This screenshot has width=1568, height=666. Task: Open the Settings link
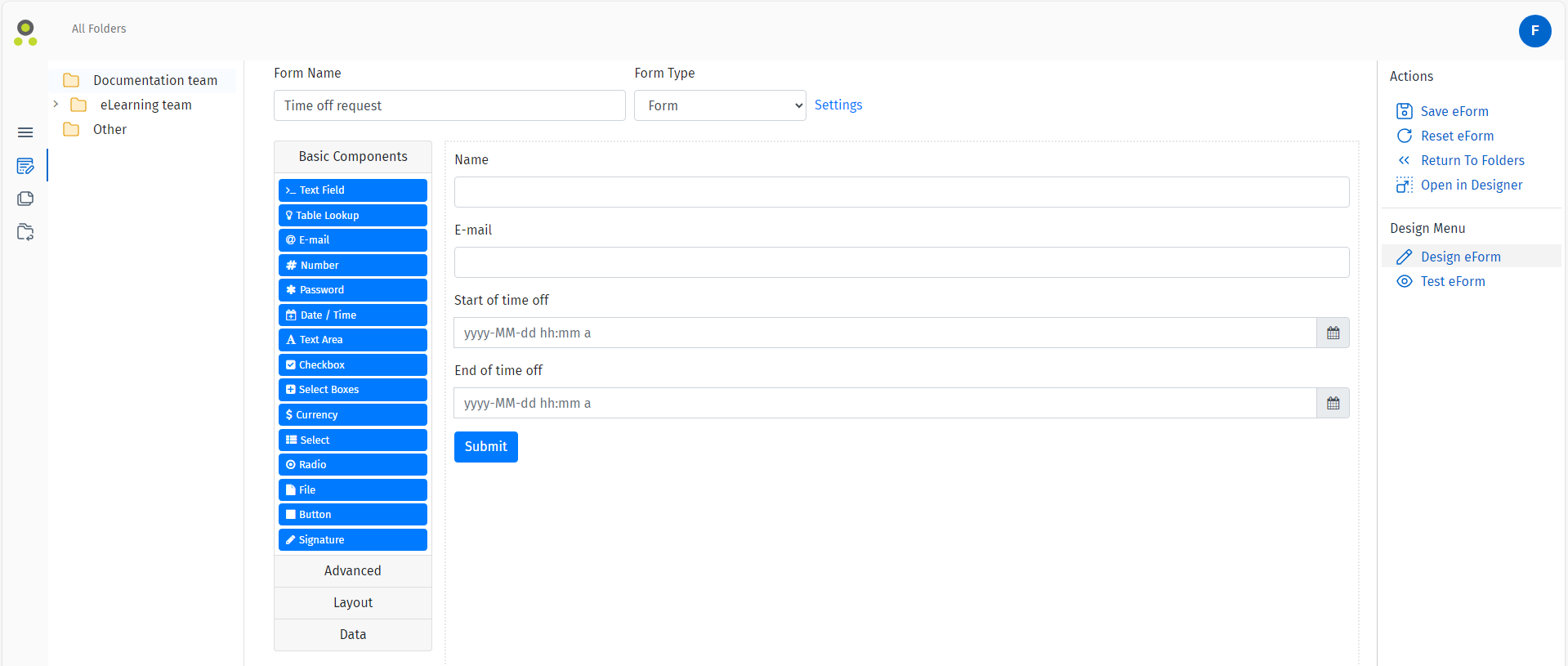[x=838, y=105]
